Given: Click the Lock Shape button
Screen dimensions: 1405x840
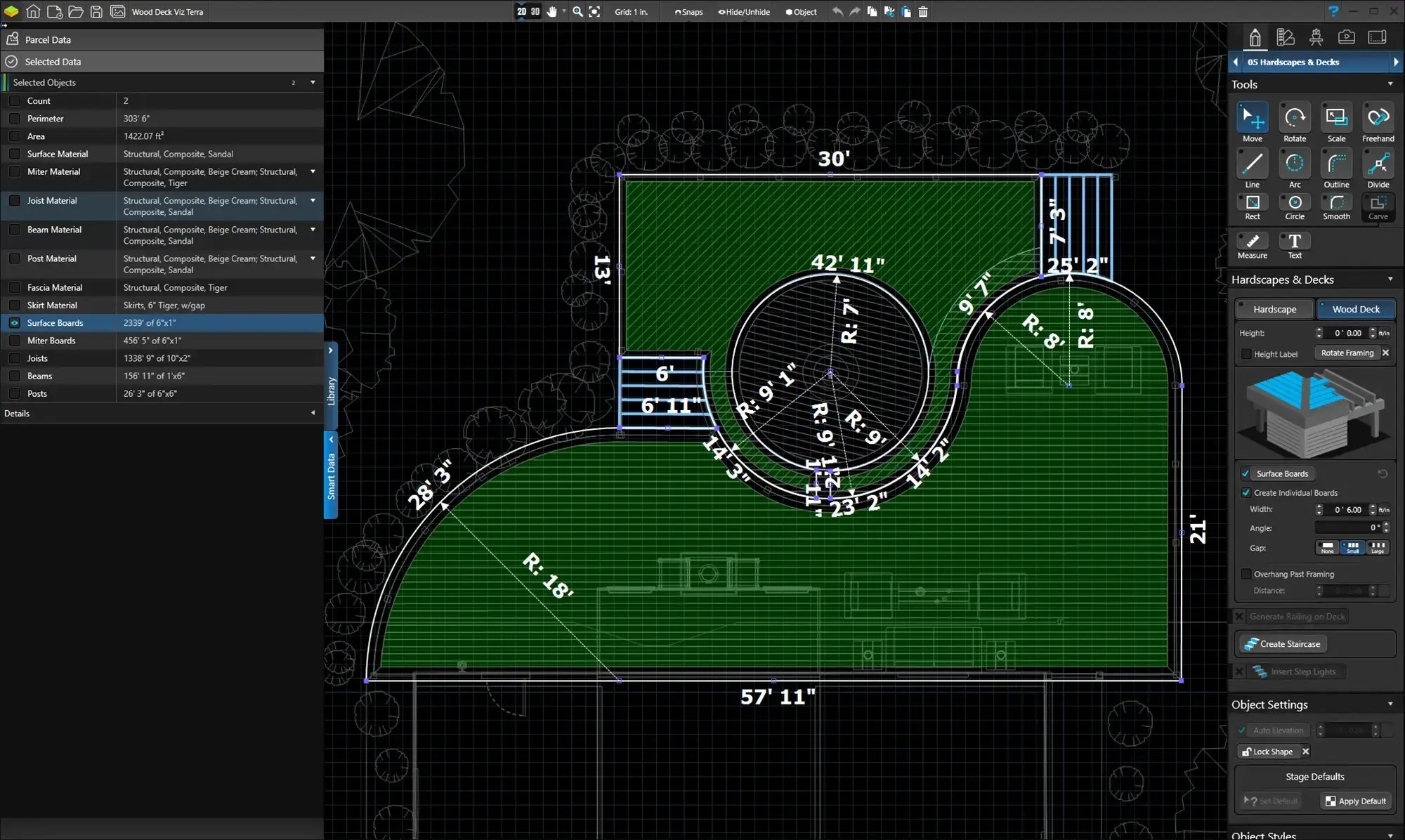Looking at the screenshot, I should click(1268, 752).
